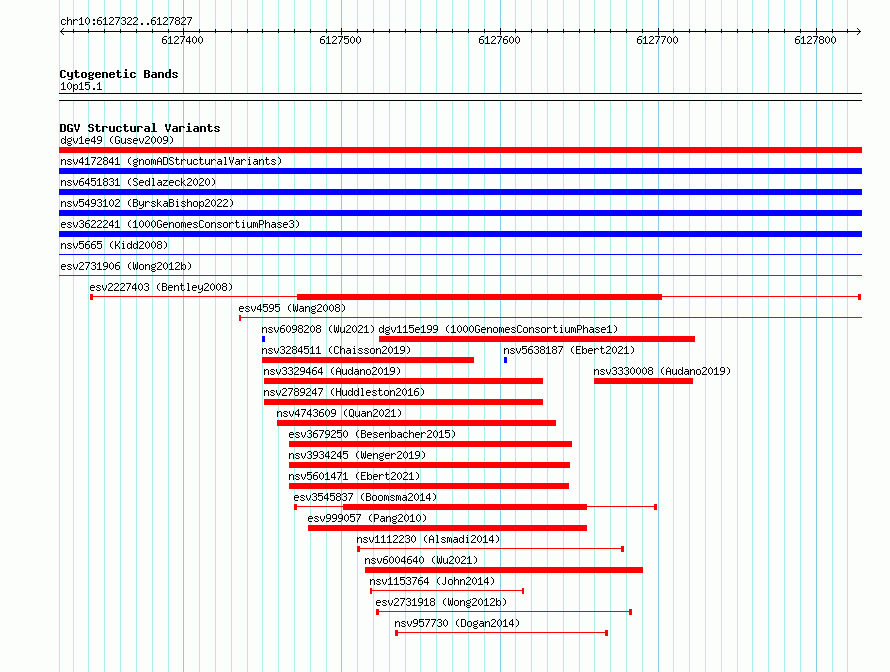This screenshot has width=890, height=672.
Task: Click the 6127400 ruler tick label
Action: 182,40
